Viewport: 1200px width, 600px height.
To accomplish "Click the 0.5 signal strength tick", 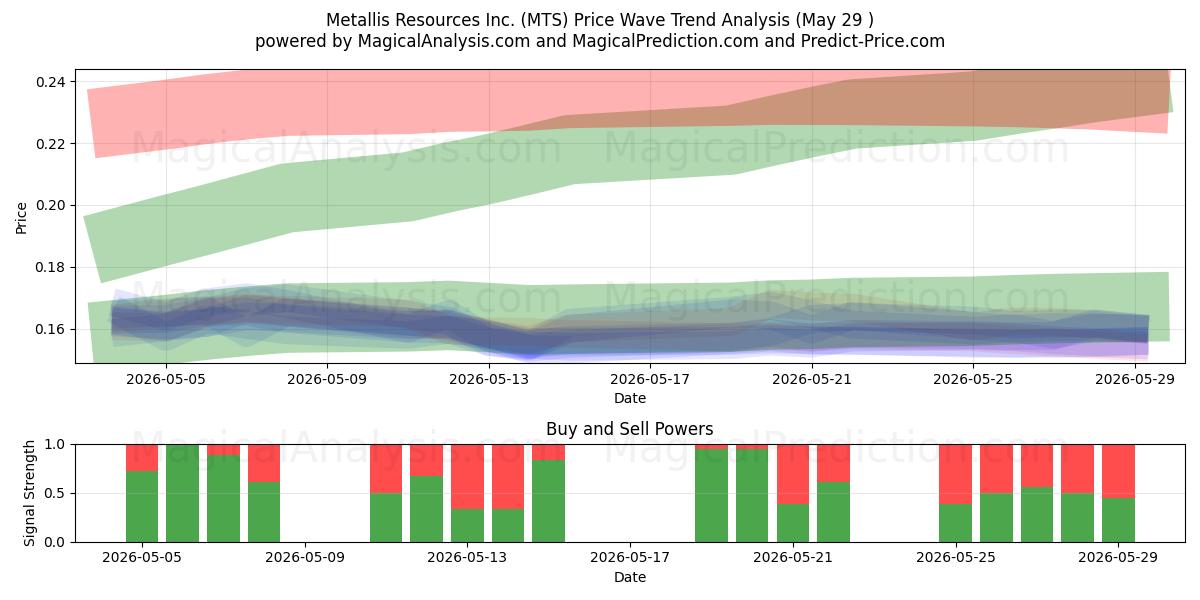I will (56, 494).
